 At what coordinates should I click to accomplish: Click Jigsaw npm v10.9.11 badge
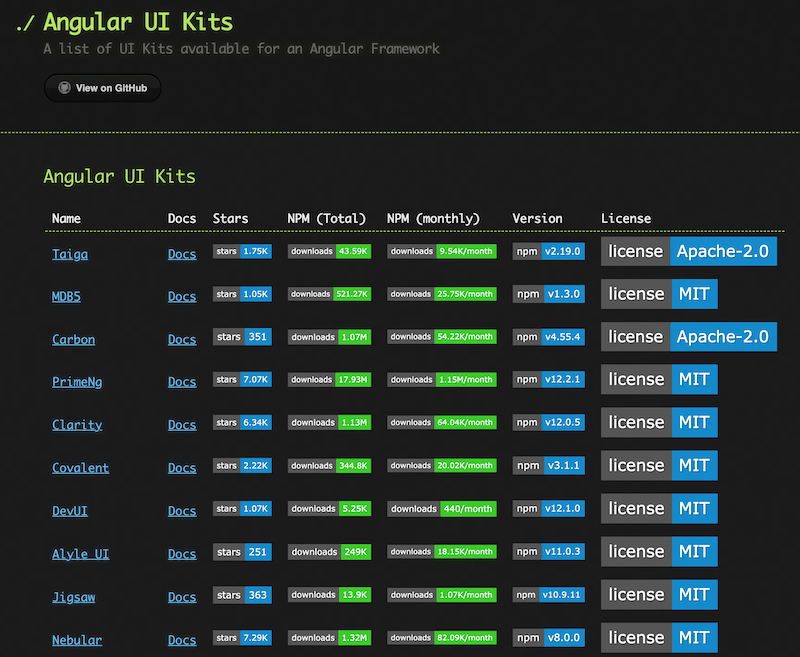(548, 595)
